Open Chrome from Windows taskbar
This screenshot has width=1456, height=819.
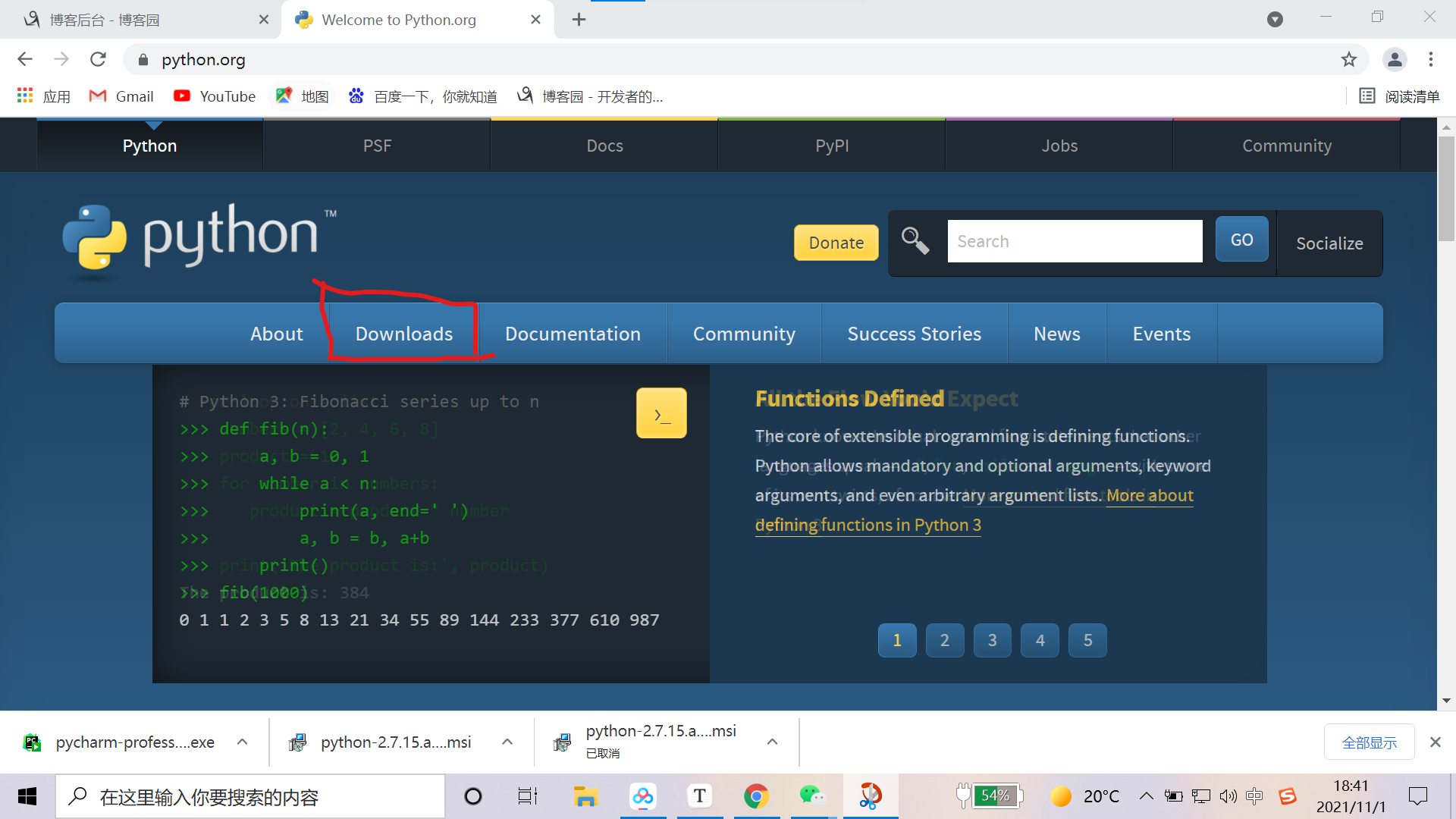[756, 796]
